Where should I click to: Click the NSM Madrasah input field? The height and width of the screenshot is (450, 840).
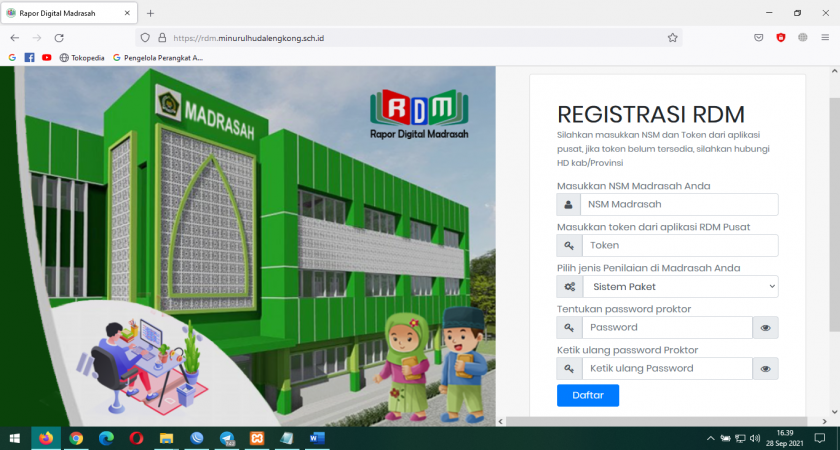click(x=679, y=204)
